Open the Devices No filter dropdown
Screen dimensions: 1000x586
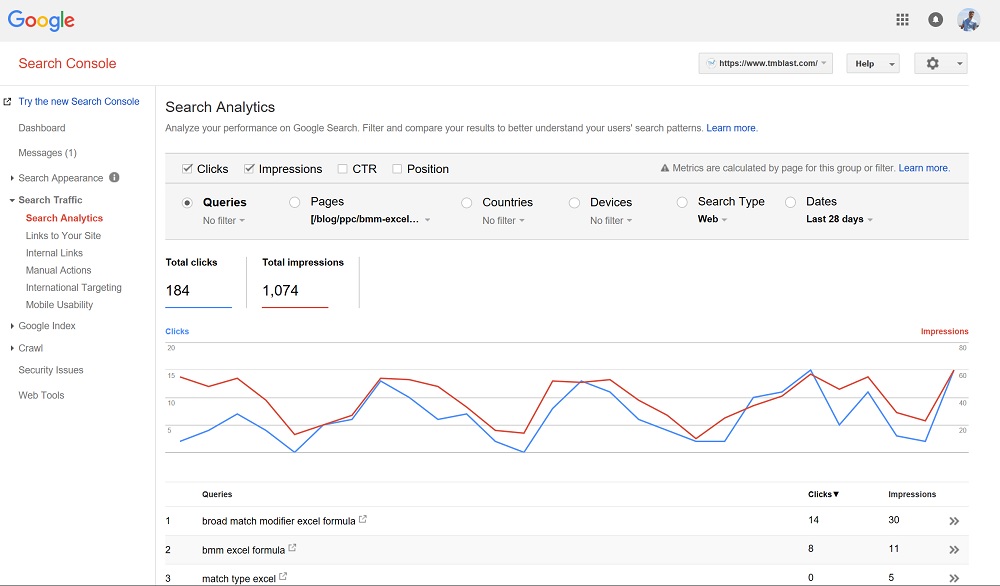pyautogui.click(x=611, y=221)
